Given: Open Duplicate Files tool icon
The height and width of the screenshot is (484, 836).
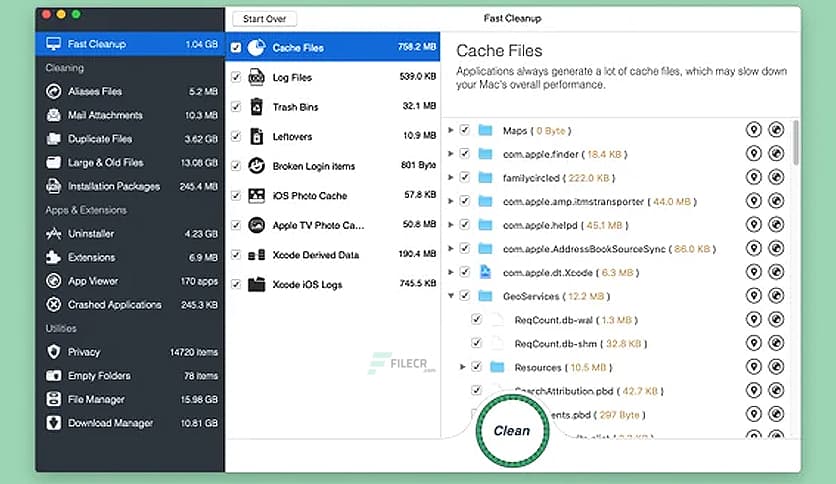Looking at the screenshot, I should (x=53, y=139).
